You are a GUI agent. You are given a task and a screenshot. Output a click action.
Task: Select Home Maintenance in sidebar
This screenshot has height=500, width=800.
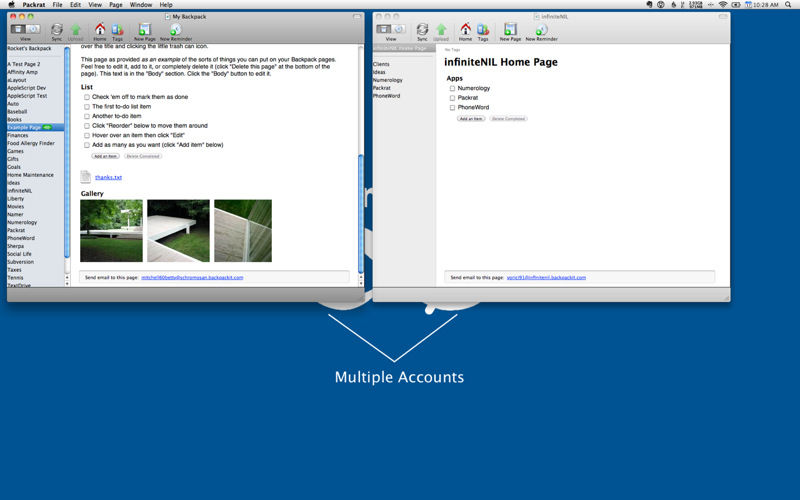[x=31, y=175]
